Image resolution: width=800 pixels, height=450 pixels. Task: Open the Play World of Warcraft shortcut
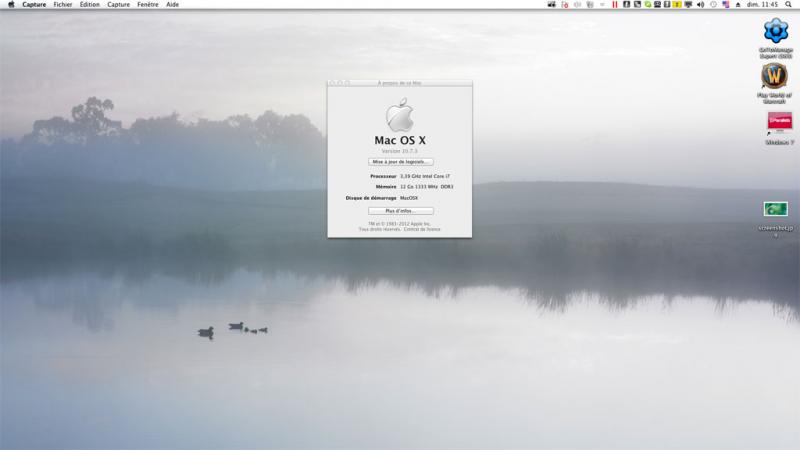pos(774,77)
